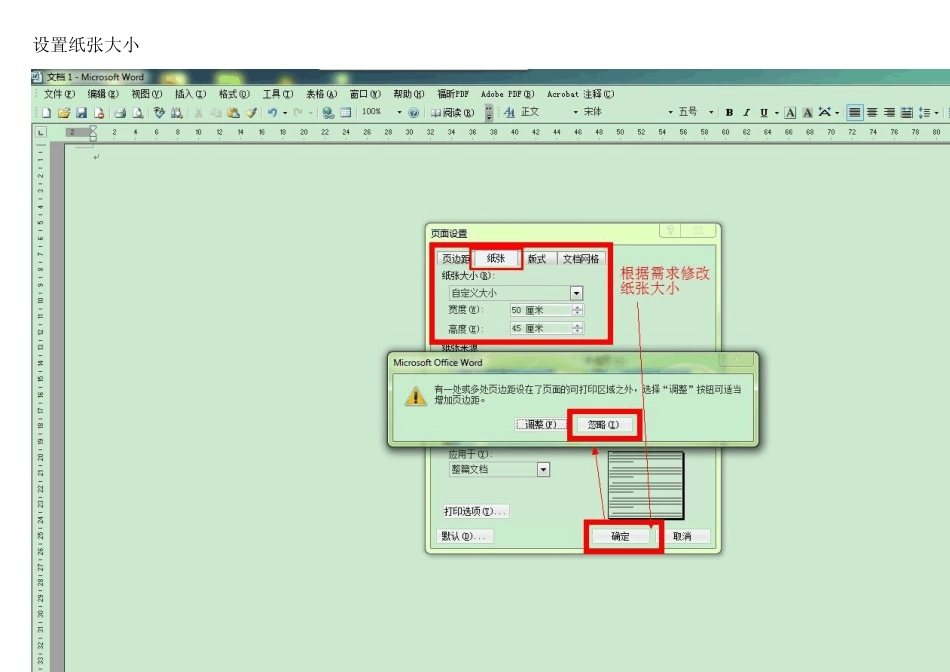Viewport: 950px width, 672px height.
Task: Click the Undo arrow icon
Action: 272,113
